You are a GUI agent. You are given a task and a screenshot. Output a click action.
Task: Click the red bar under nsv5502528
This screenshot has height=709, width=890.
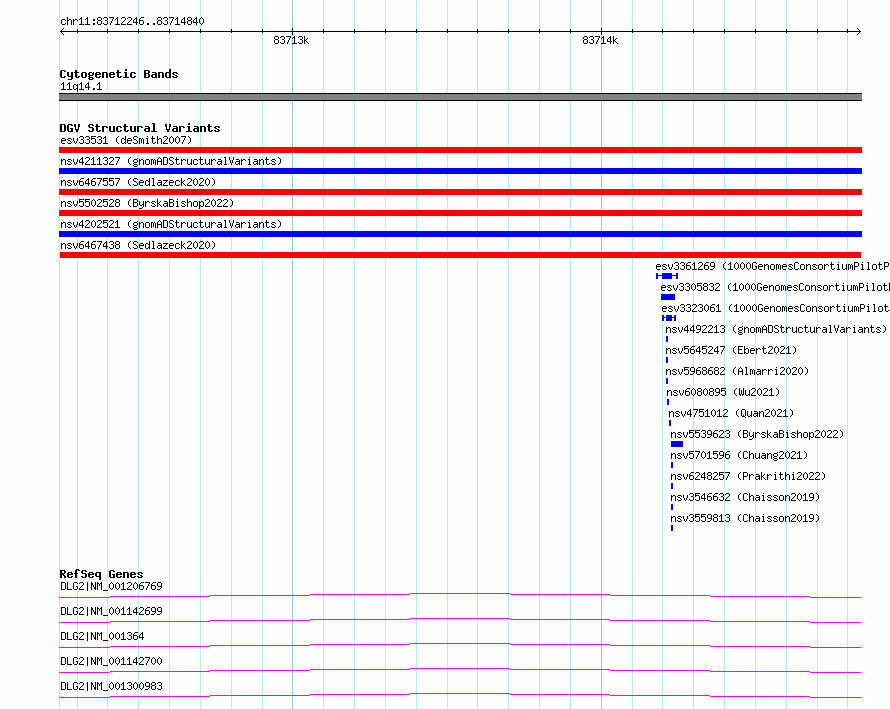tap(460, 213)
